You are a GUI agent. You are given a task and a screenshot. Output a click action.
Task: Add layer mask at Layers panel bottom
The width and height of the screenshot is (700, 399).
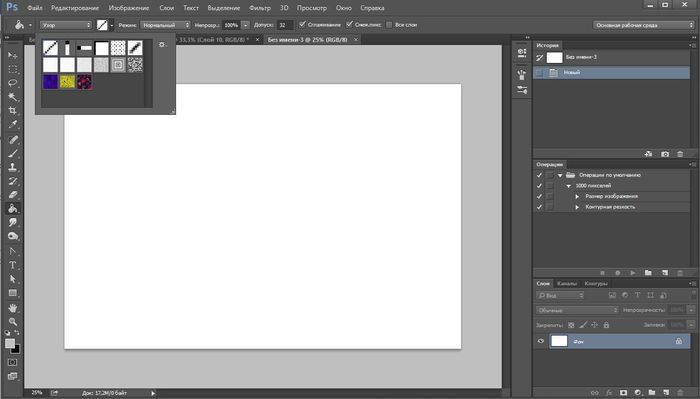[x=623, y=393]
